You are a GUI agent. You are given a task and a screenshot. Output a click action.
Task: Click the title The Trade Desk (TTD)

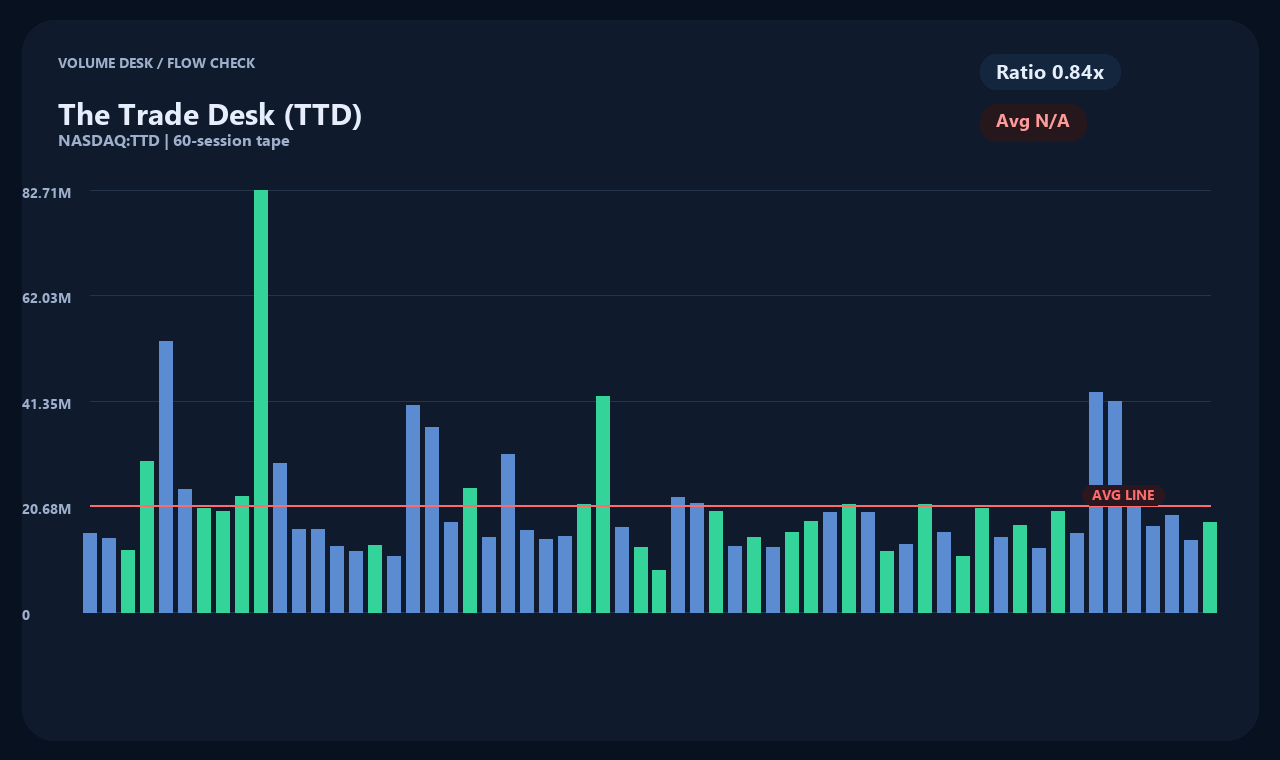click(210, 115)
